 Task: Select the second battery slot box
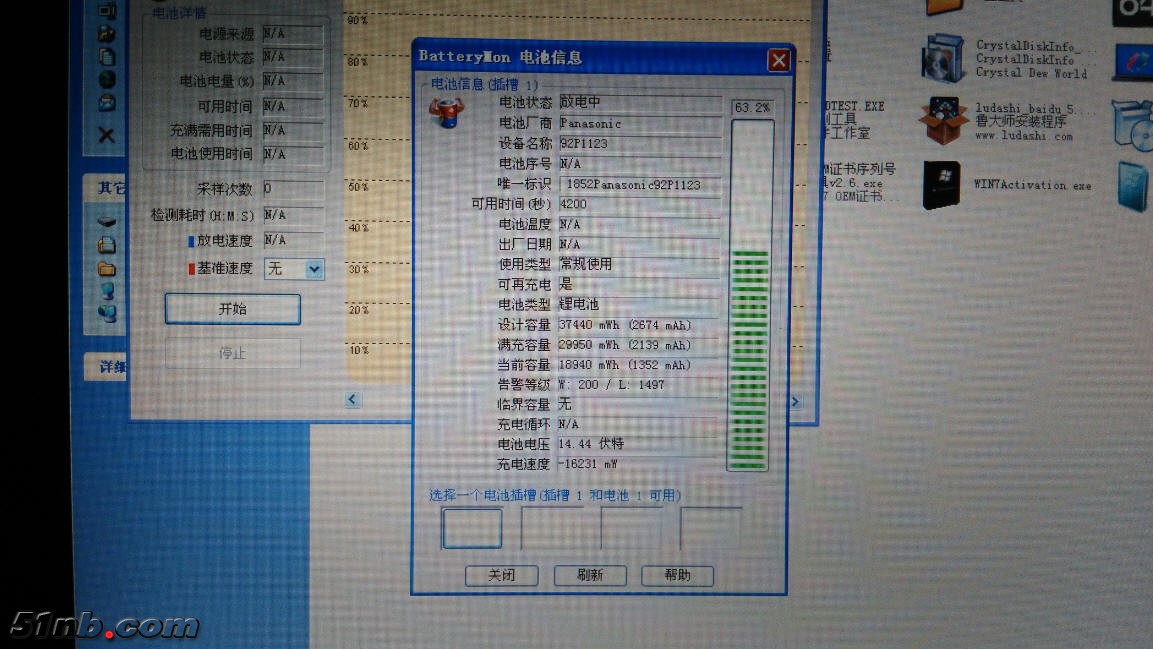551,528
